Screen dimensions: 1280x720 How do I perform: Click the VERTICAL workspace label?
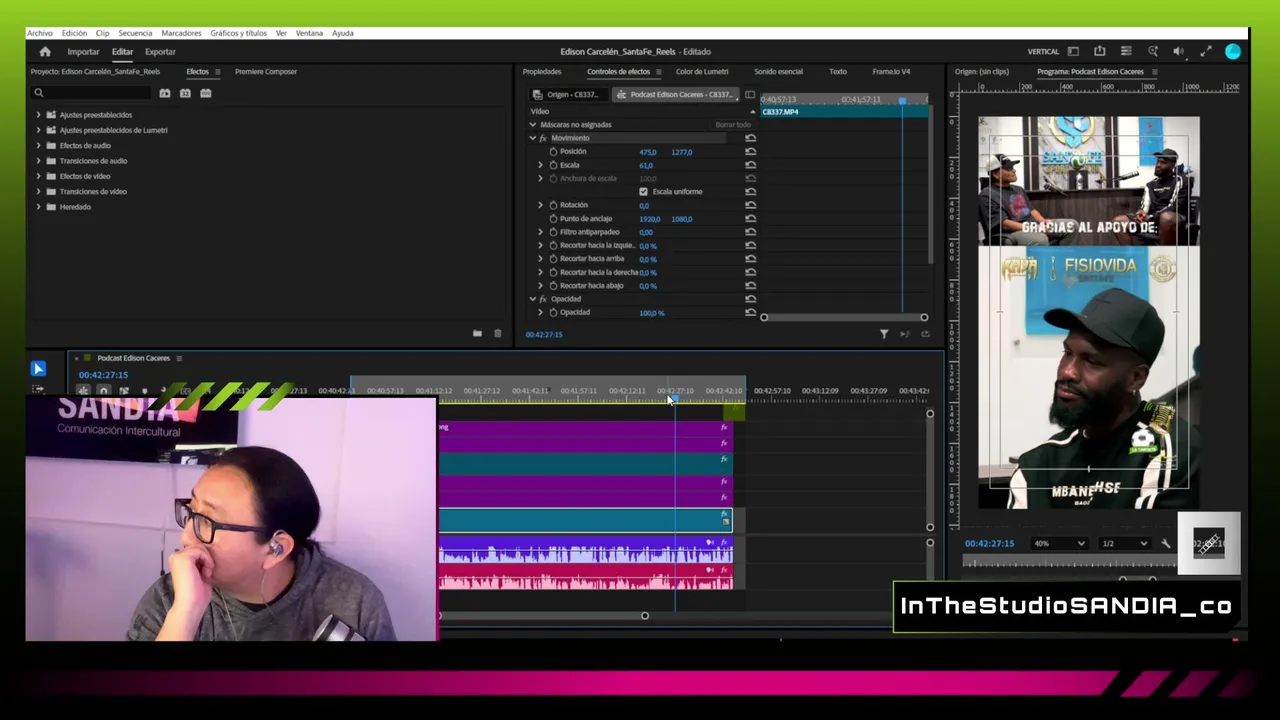1043,52
